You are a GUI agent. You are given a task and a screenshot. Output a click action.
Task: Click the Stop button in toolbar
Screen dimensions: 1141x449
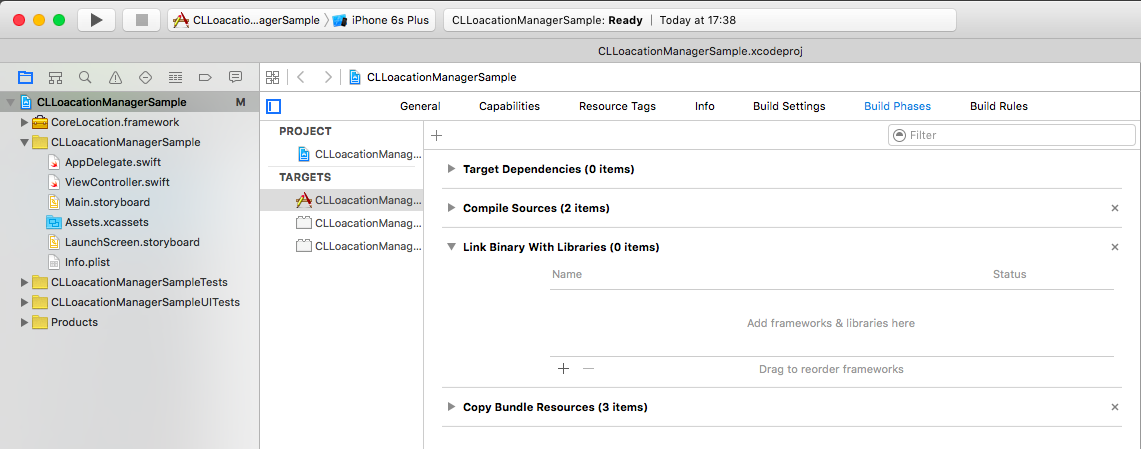pyautogui.click(x=141, y=20)
